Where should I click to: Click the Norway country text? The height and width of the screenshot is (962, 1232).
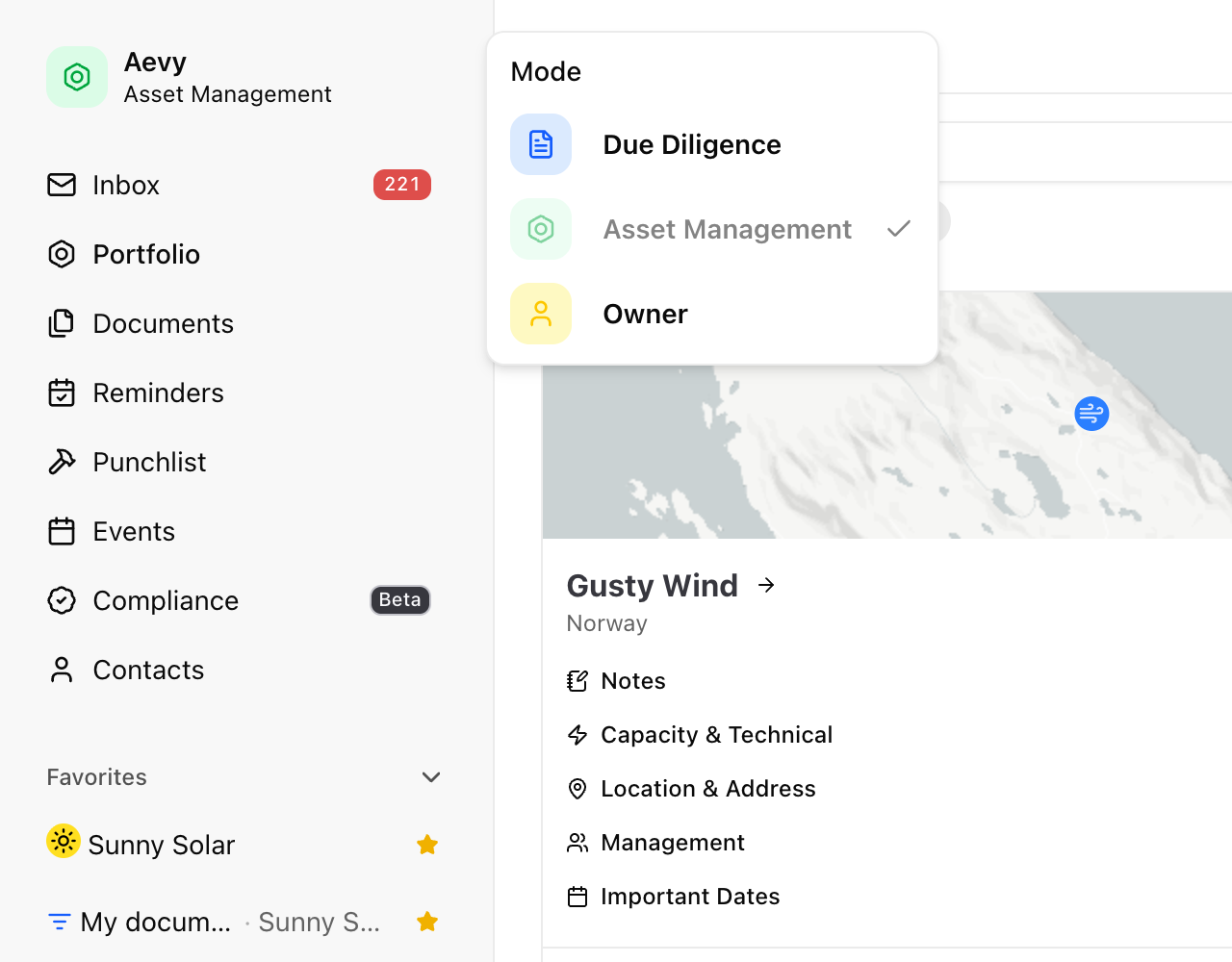click(x=607, y=623)
